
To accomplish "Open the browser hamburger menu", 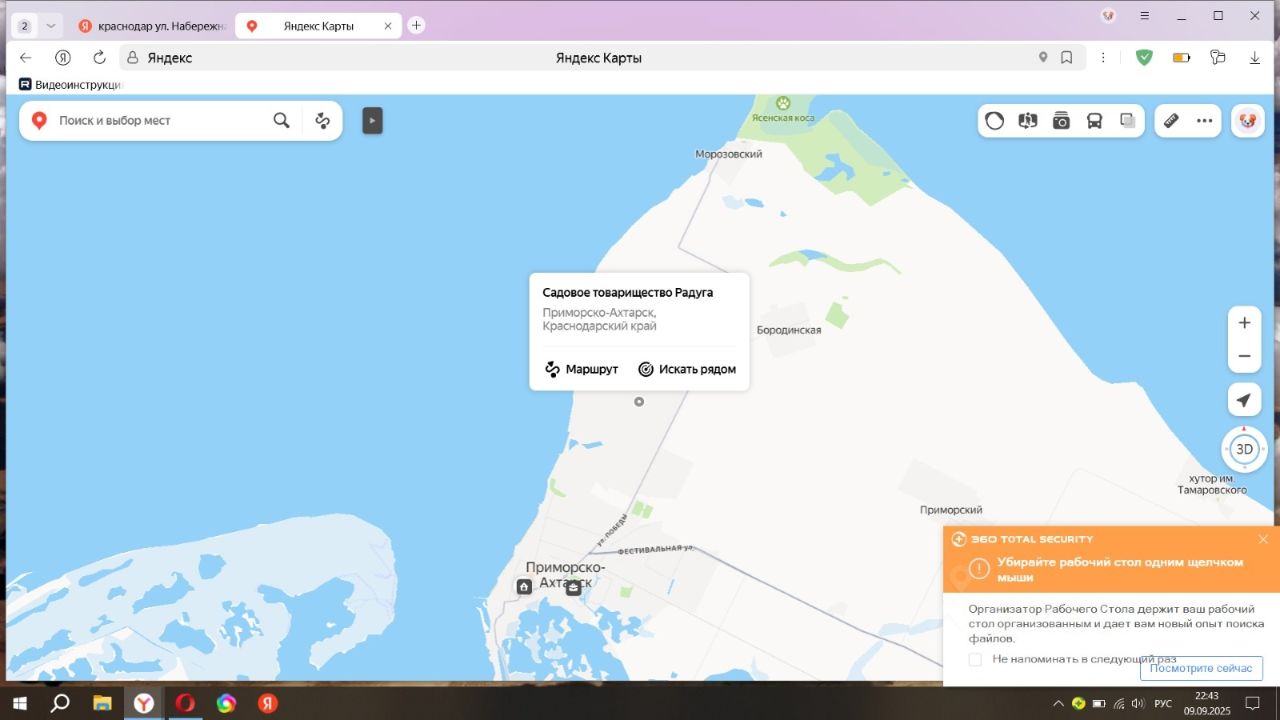I will point(1144,16).
